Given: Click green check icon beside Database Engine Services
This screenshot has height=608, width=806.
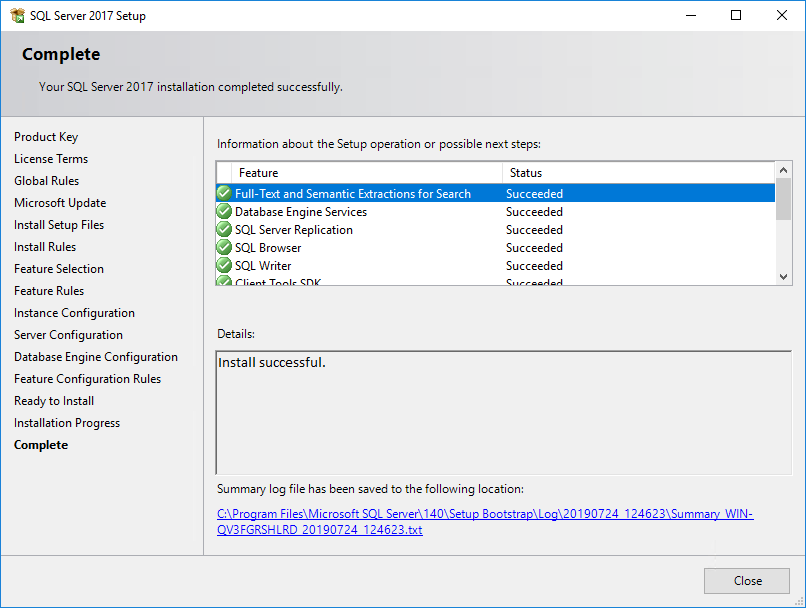Looking at the screenshot, I should point(224,211).
